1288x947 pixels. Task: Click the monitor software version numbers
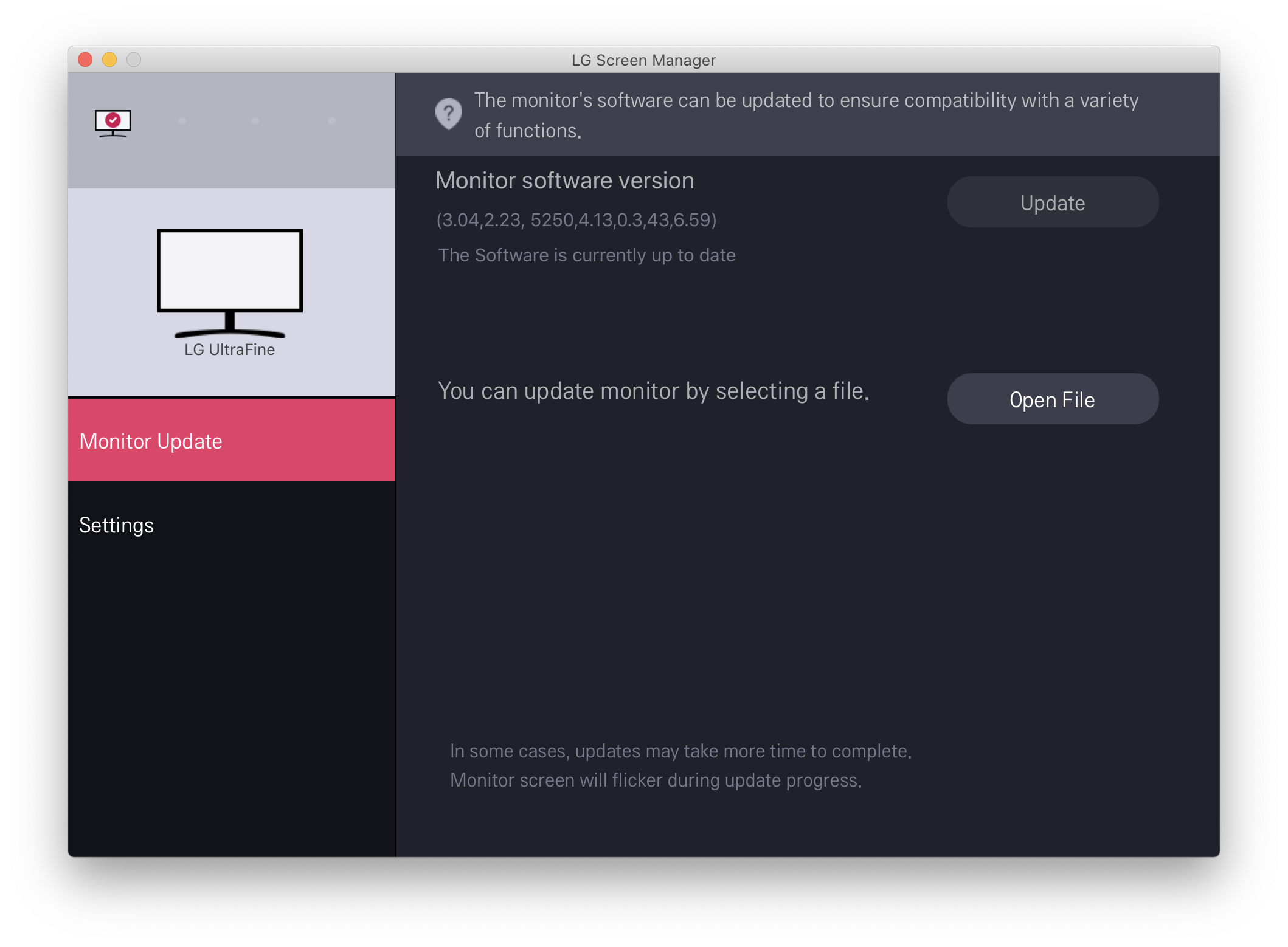point(576,219)
